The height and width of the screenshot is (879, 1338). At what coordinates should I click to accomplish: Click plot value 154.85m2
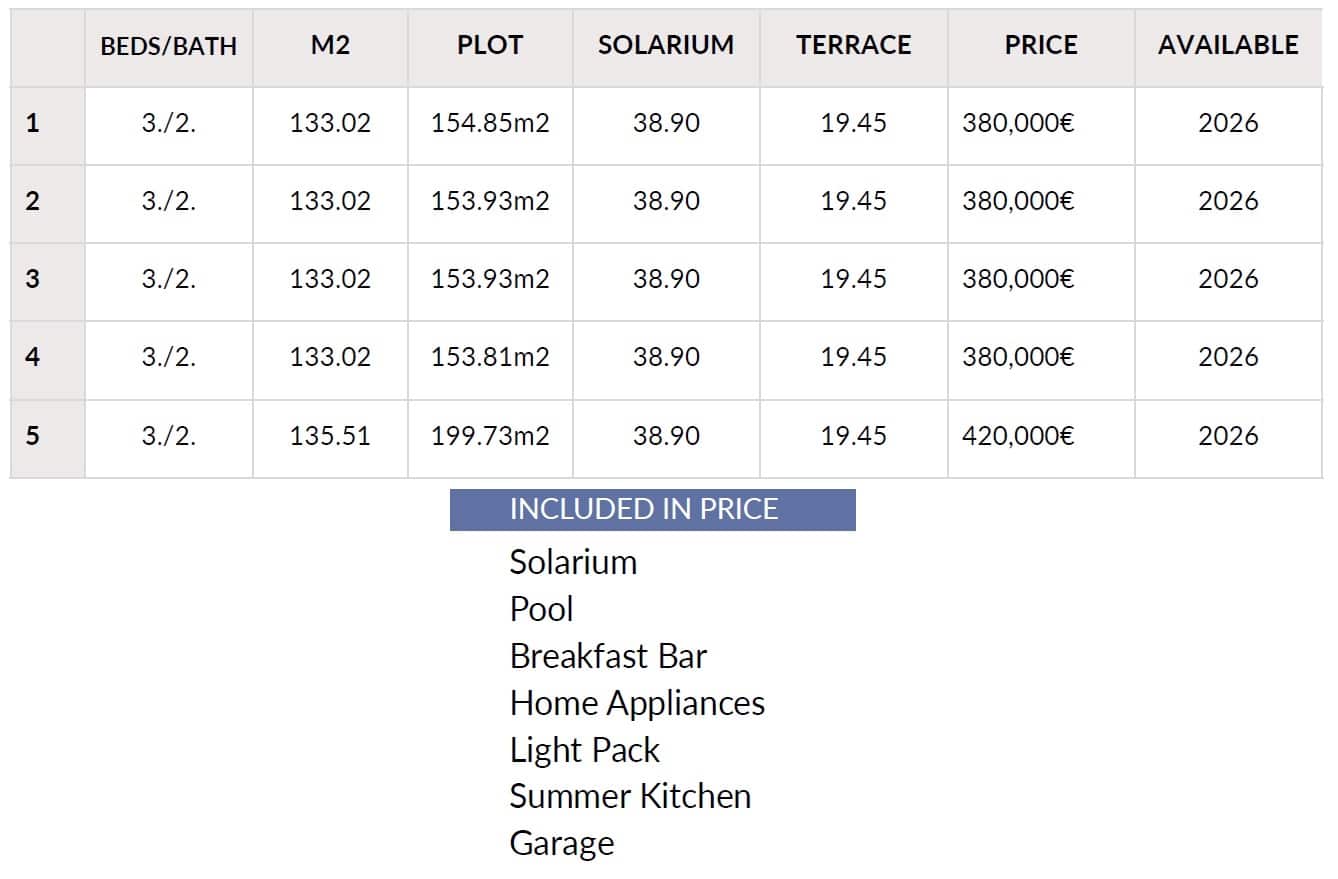[490, 123]
